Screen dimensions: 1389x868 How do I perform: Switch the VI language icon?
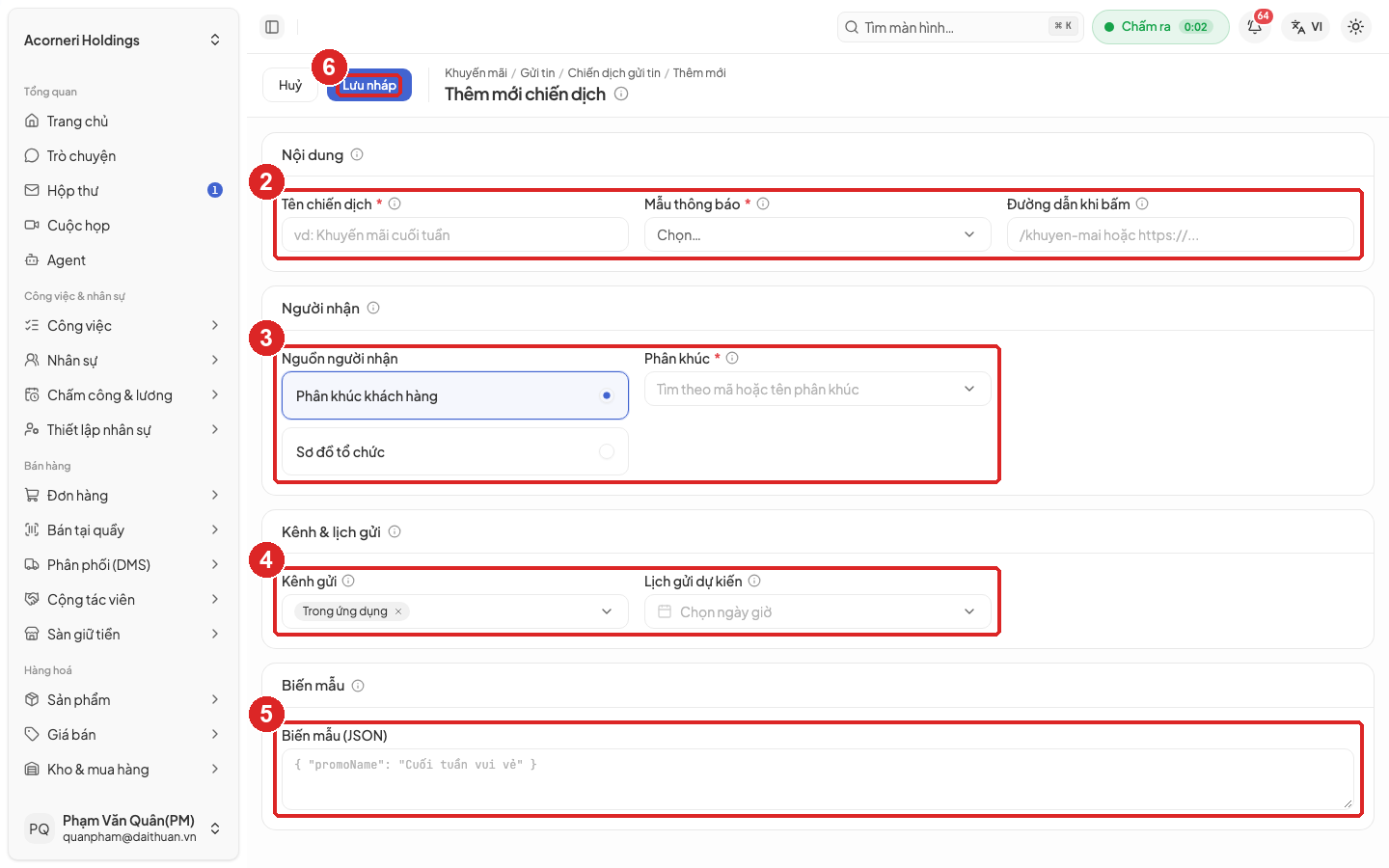pos(1307,27)
